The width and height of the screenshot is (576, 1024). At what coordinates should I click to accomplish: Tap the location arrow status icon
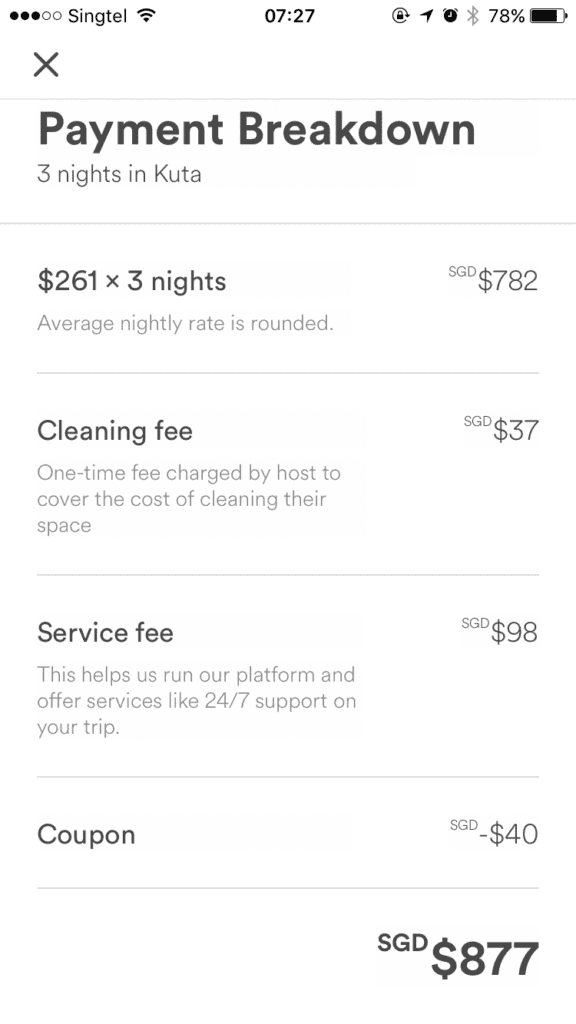[x=426, y=16]
